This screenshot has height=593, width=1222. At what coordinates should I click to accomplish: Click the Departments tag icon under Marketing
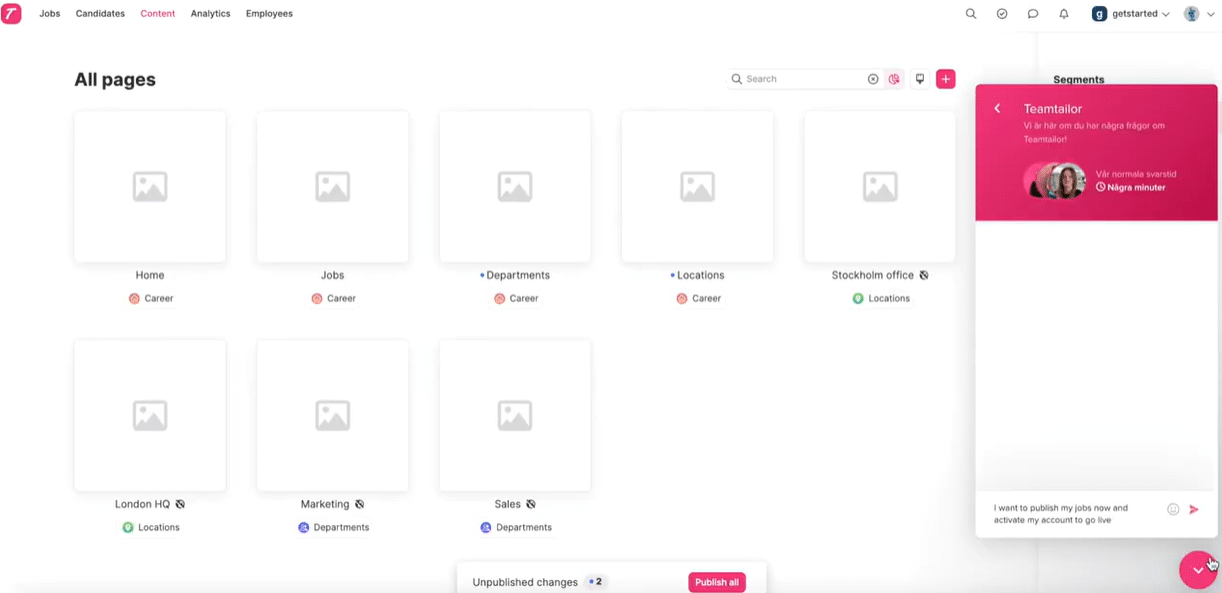304,527
